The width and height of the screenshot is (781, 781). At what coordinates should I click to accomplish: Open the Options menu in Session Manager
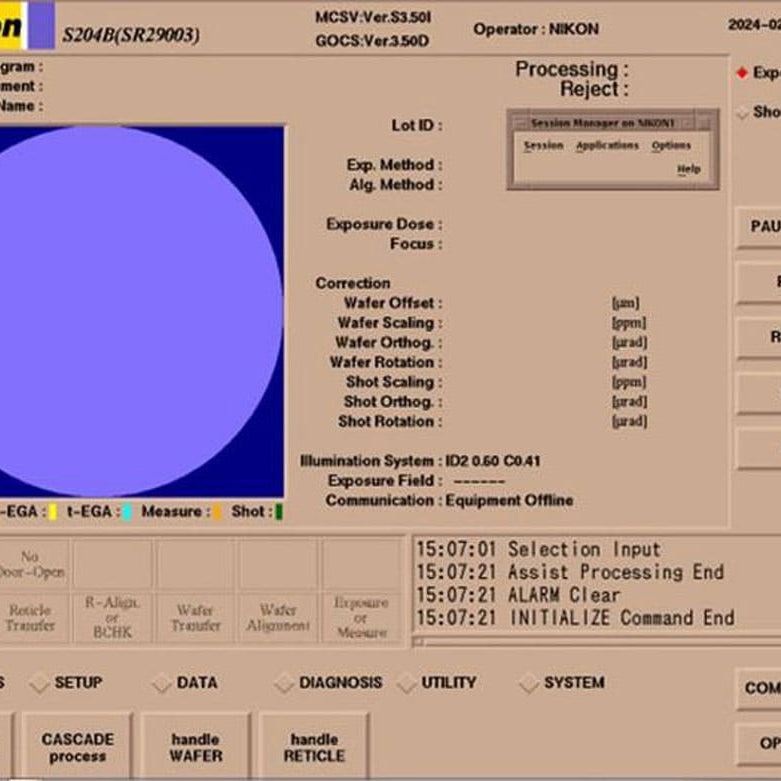click(x=671, y=146)
